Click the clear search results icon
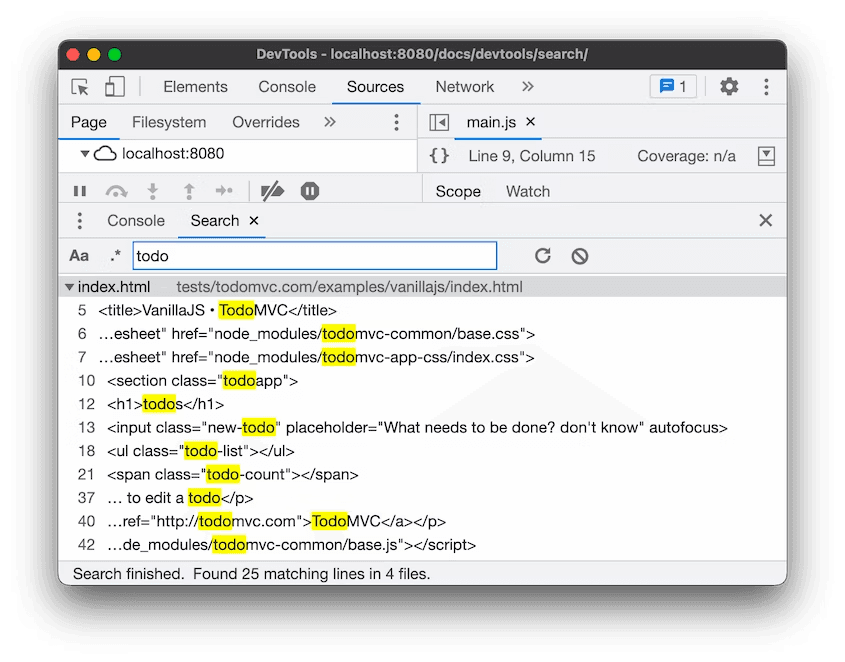 pyautogui.click(x=580, y=256)
